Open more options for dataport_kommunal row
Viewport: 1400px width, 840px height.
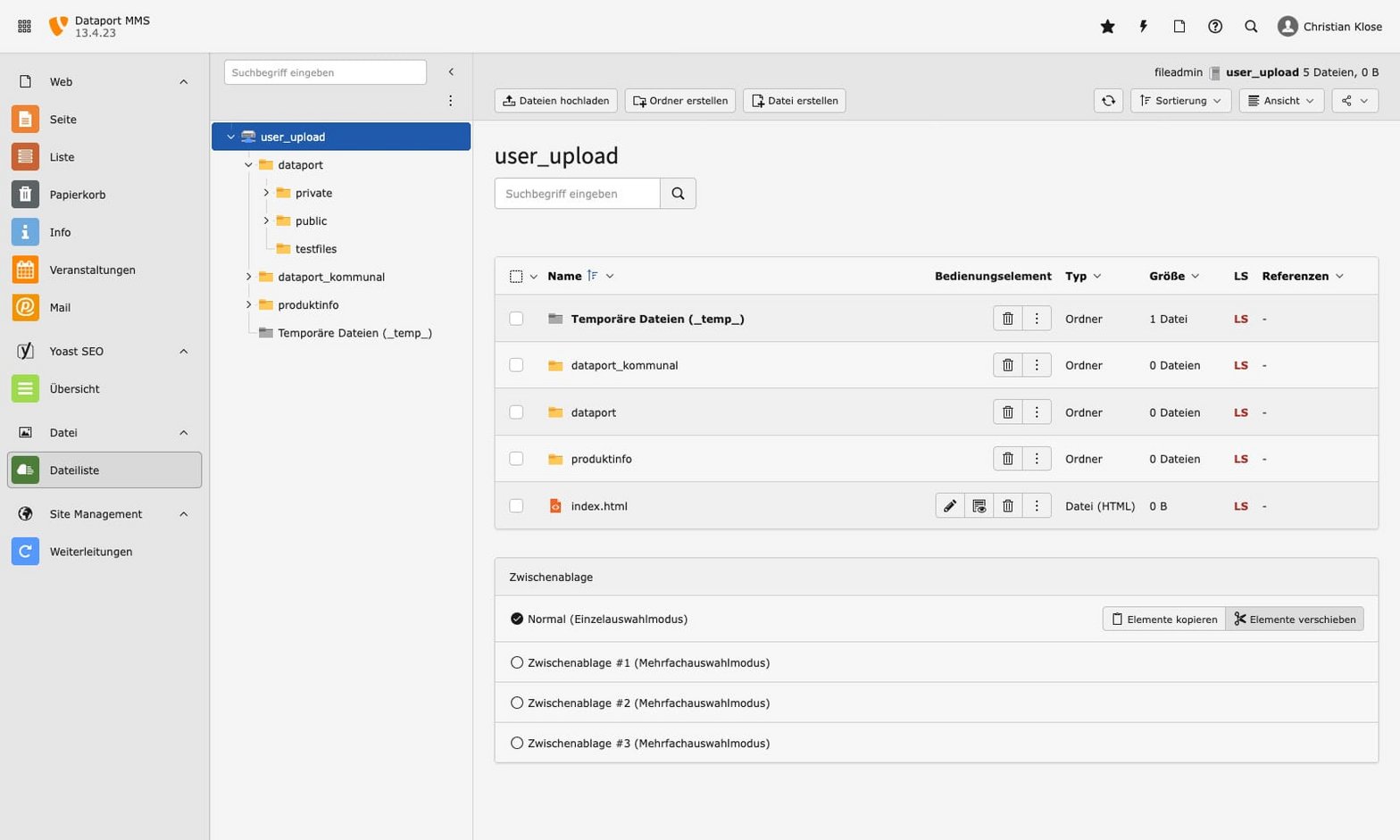pos(1037,365)
